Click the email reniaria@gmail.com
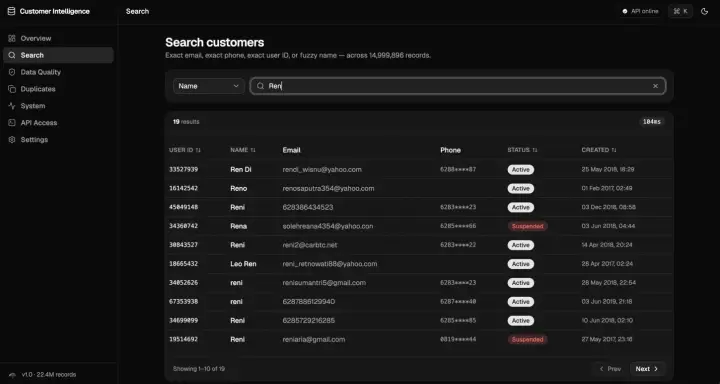The image size is (720, 384). (314, 339)
